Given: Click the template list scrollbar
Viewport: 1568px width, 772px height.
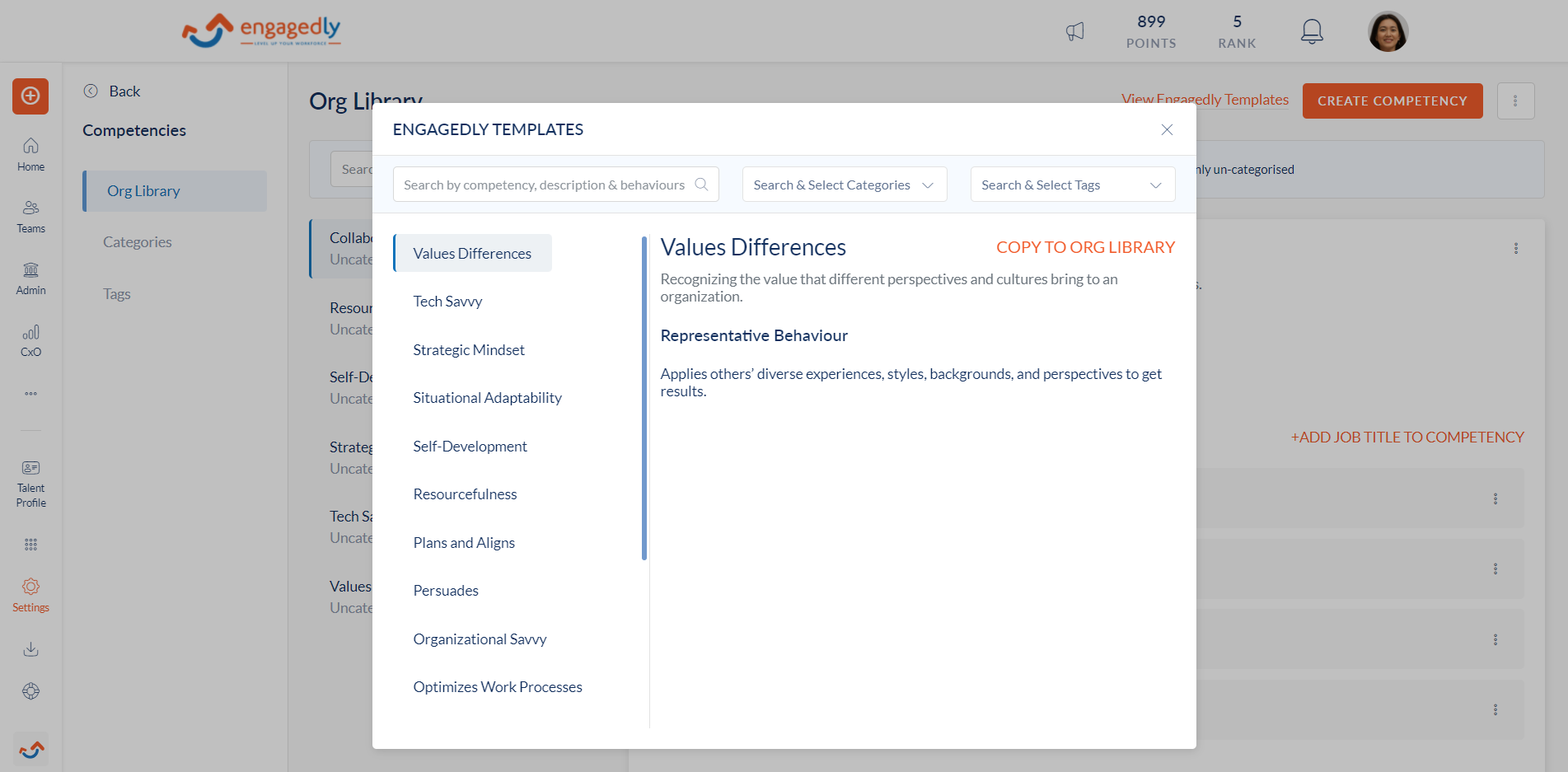Looking at the screenshot, I should pos(644,398).
